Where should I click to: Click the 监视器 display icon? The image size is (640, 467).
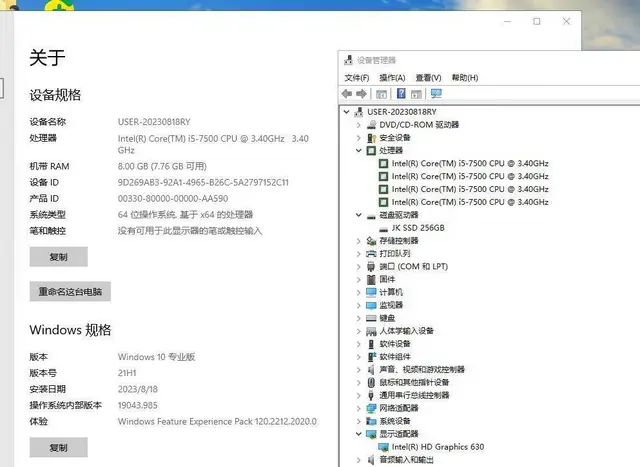coord(371,305)
